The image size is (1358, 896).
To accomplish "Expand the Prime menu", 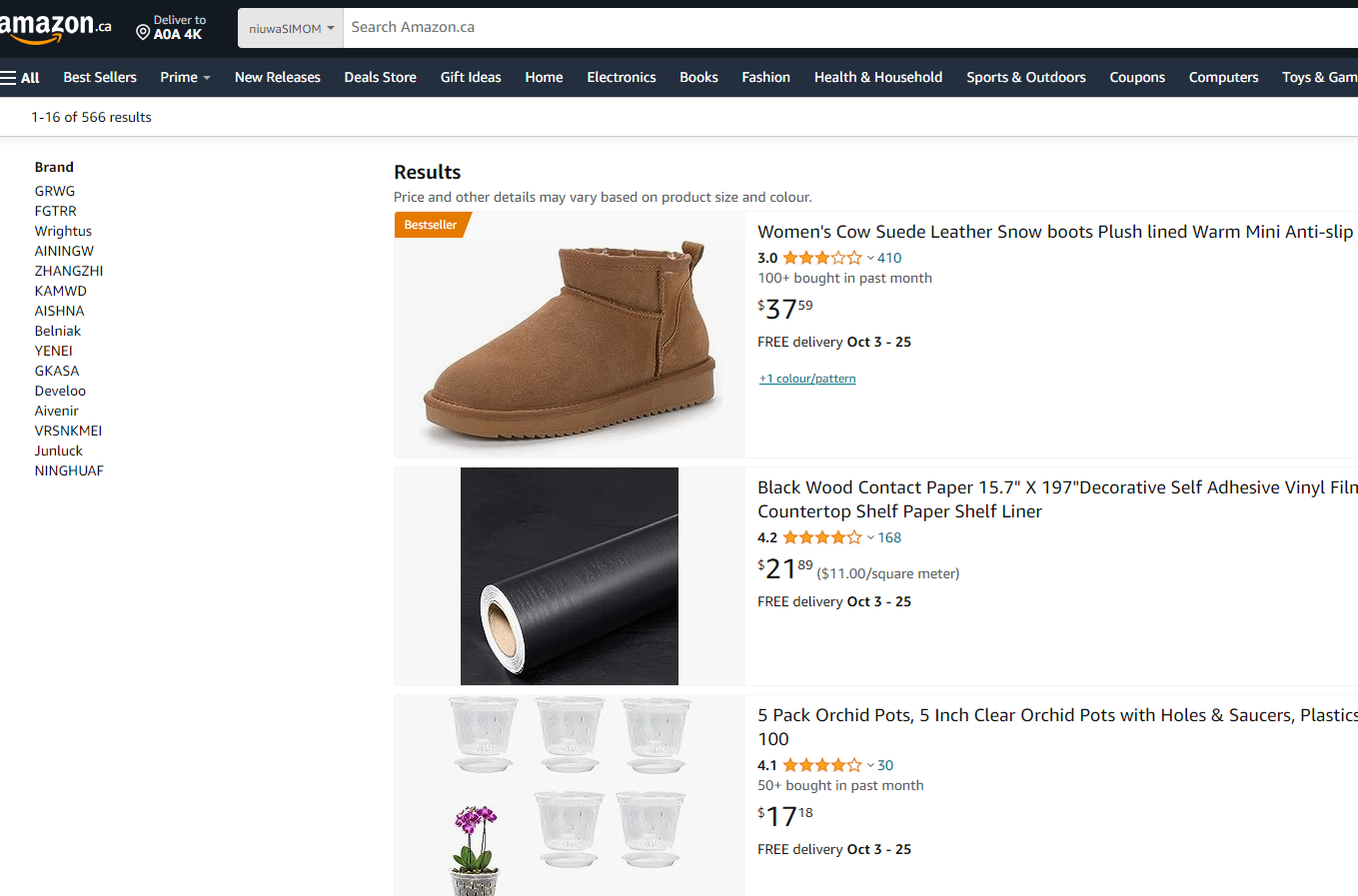I will [x=185, y=77].
